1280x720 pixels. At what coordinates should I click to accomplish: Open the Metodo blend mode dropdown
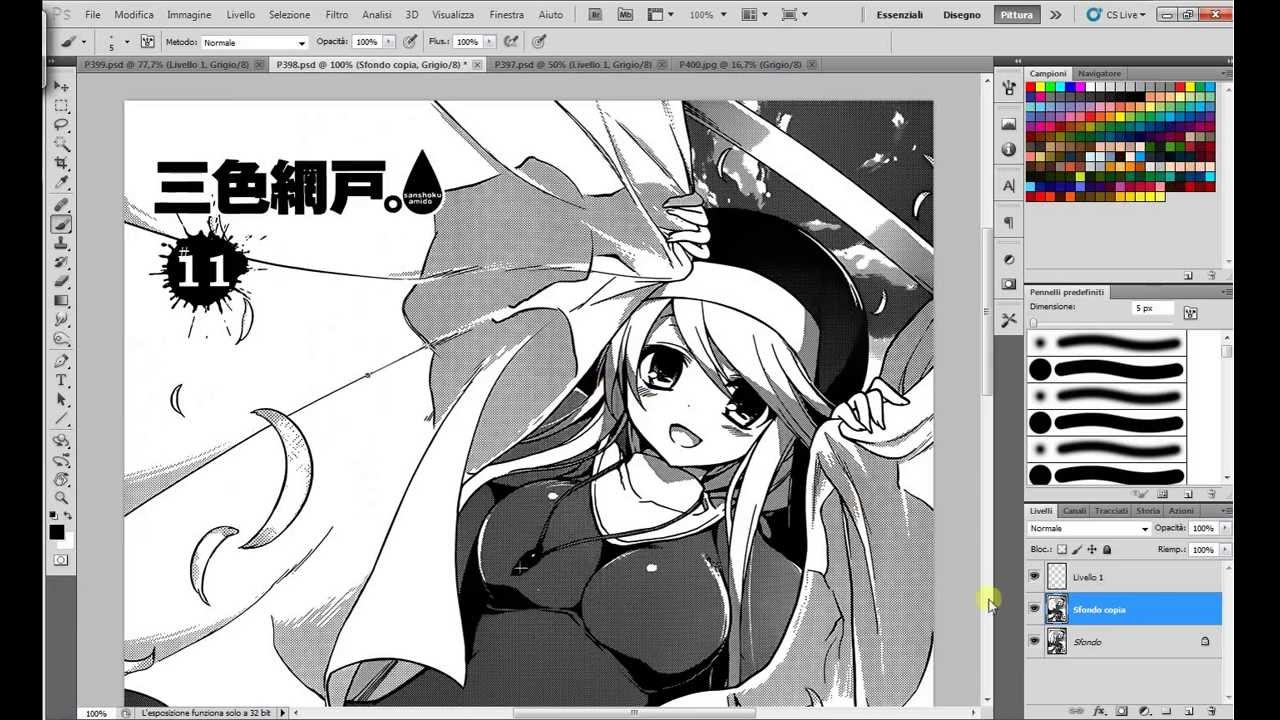tap(254, 43)
